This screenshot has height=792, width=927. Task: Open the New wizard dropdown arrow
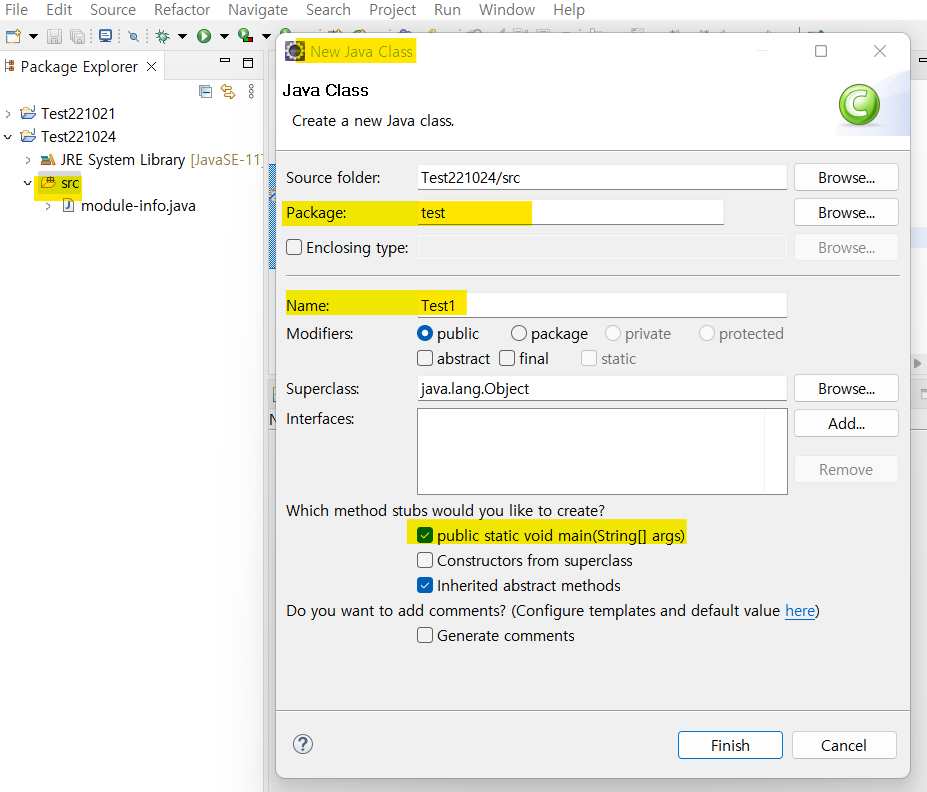33,37
